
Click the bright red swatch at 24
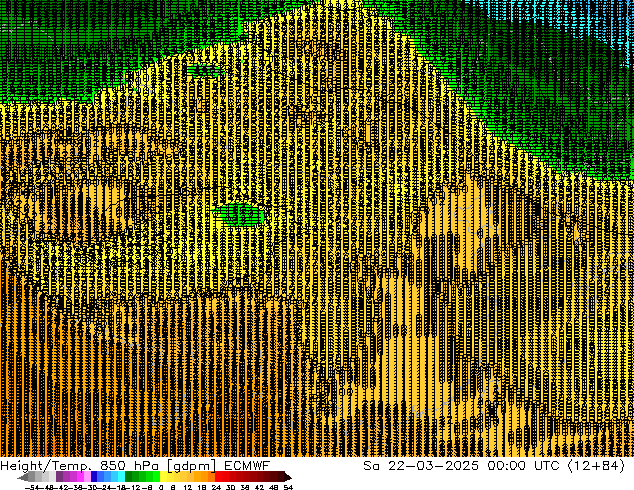pos(218,477)
